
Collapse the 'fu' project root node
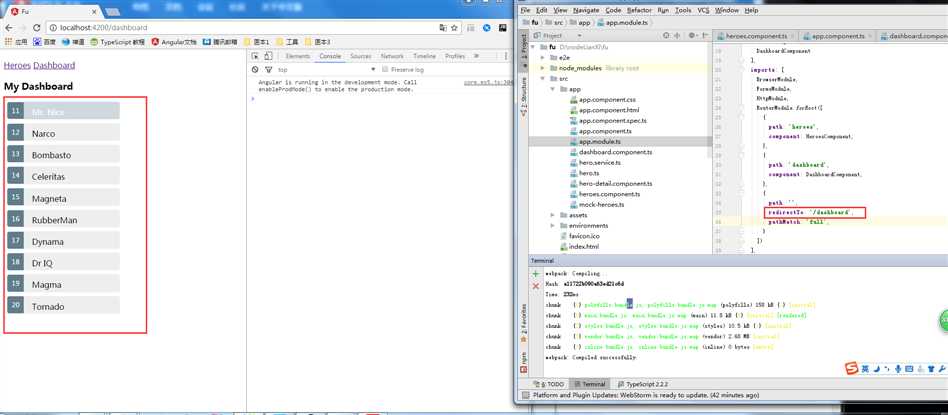pyautogui.click(x=533, y=47)
